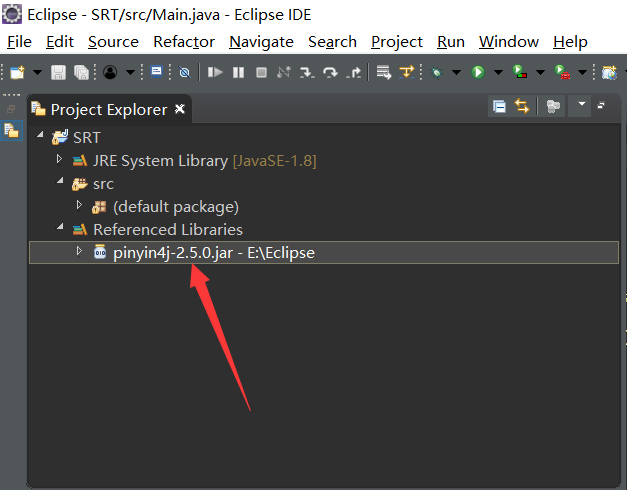The image size is (627, 490).
Task: Click the Collapse All icon in Project Explorer
Action: pyautogui.click(x=499, y=106)
